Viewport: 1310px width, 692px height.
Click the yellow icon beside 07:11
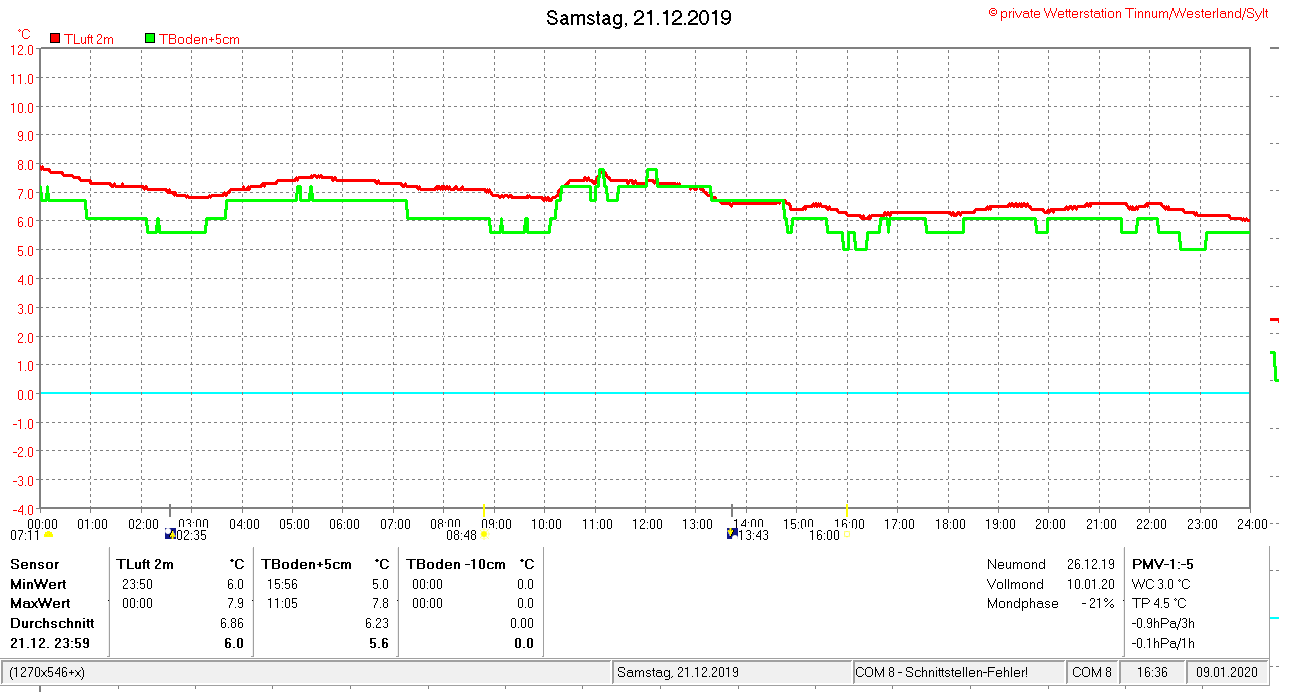click(48, 535)
